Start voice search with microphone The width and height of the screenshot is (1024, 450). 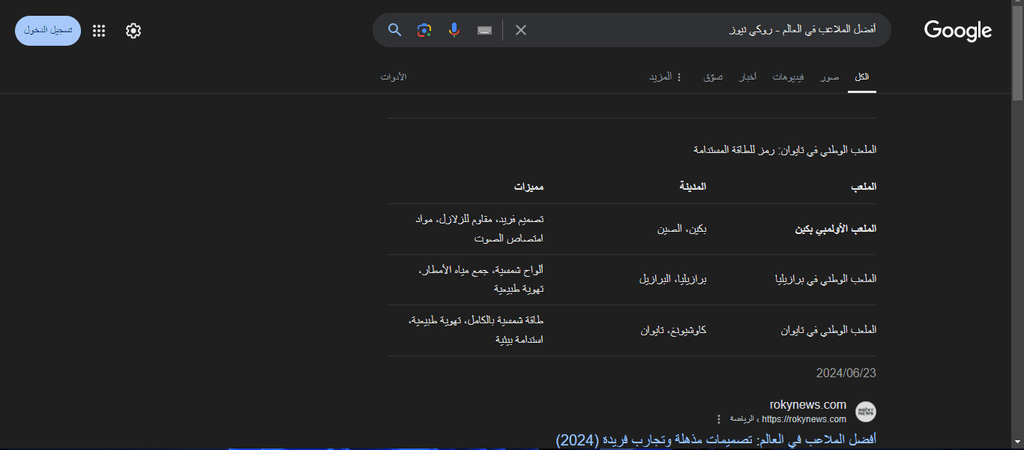point(454,30)
